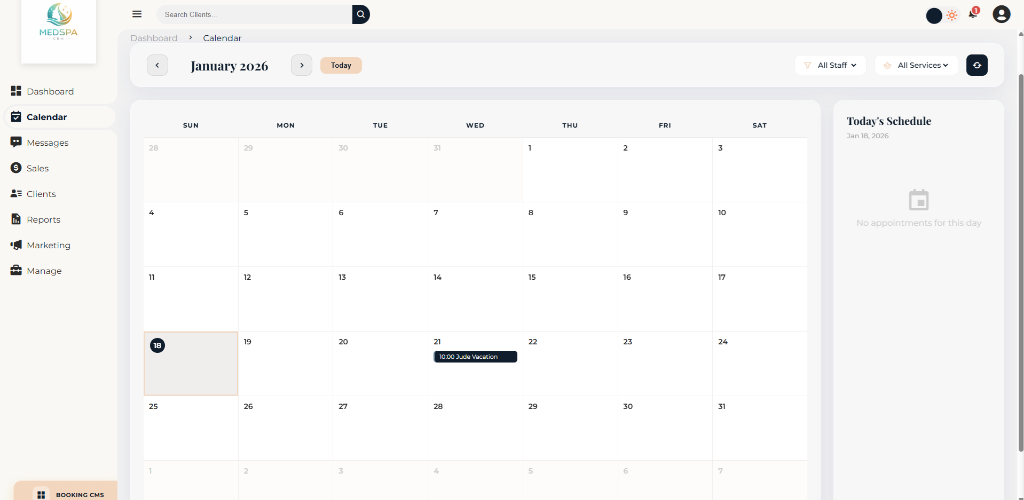Select December 28 greyed date cell

coord(191,170)
